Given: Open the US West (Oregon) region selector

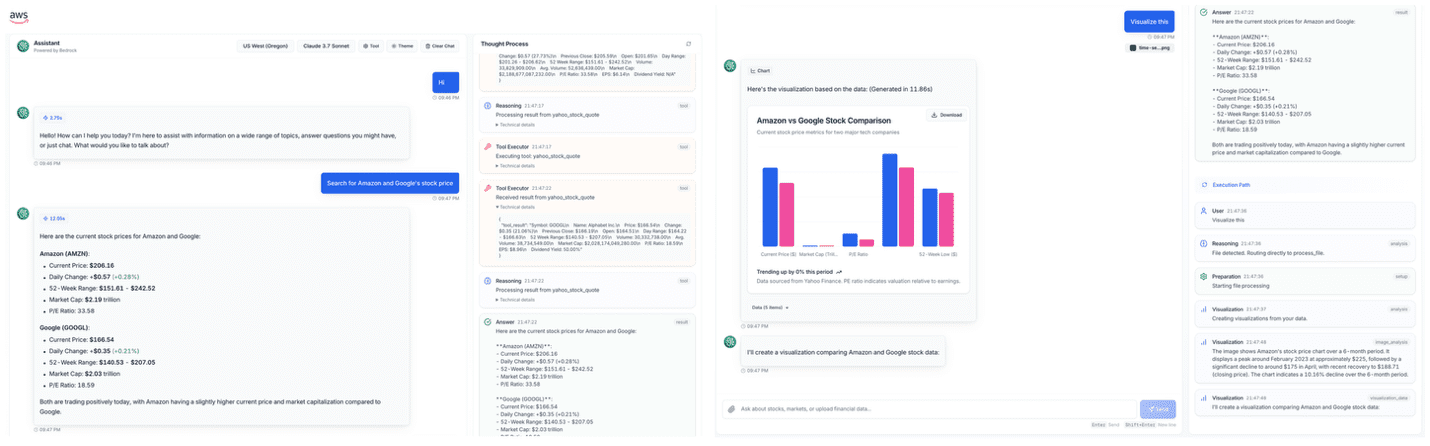Looking at the screenshot, I should click(264, 46).
